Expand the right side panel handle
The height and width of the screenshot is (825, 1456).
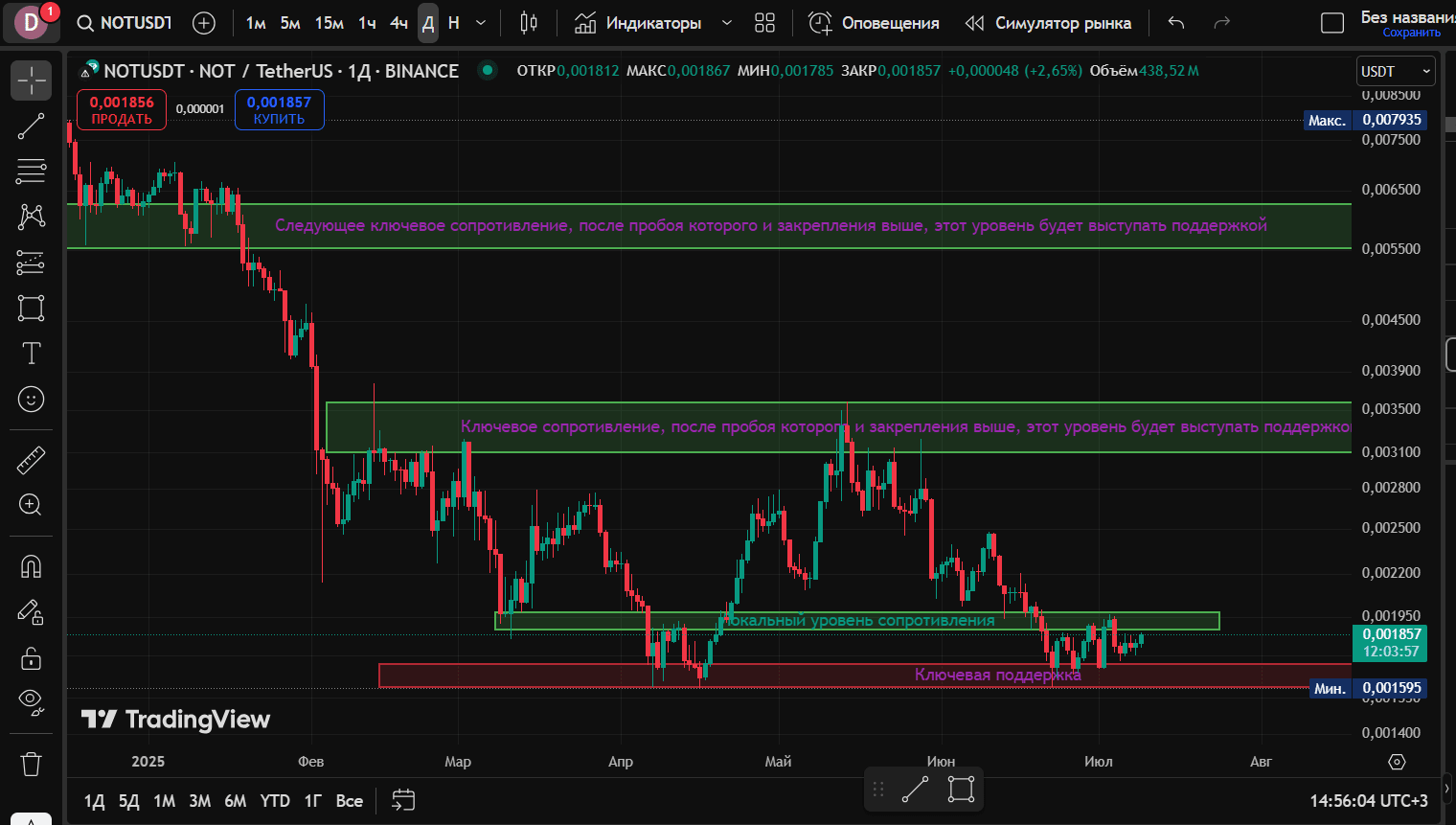pyautogui.click(x=1450, y=355)
